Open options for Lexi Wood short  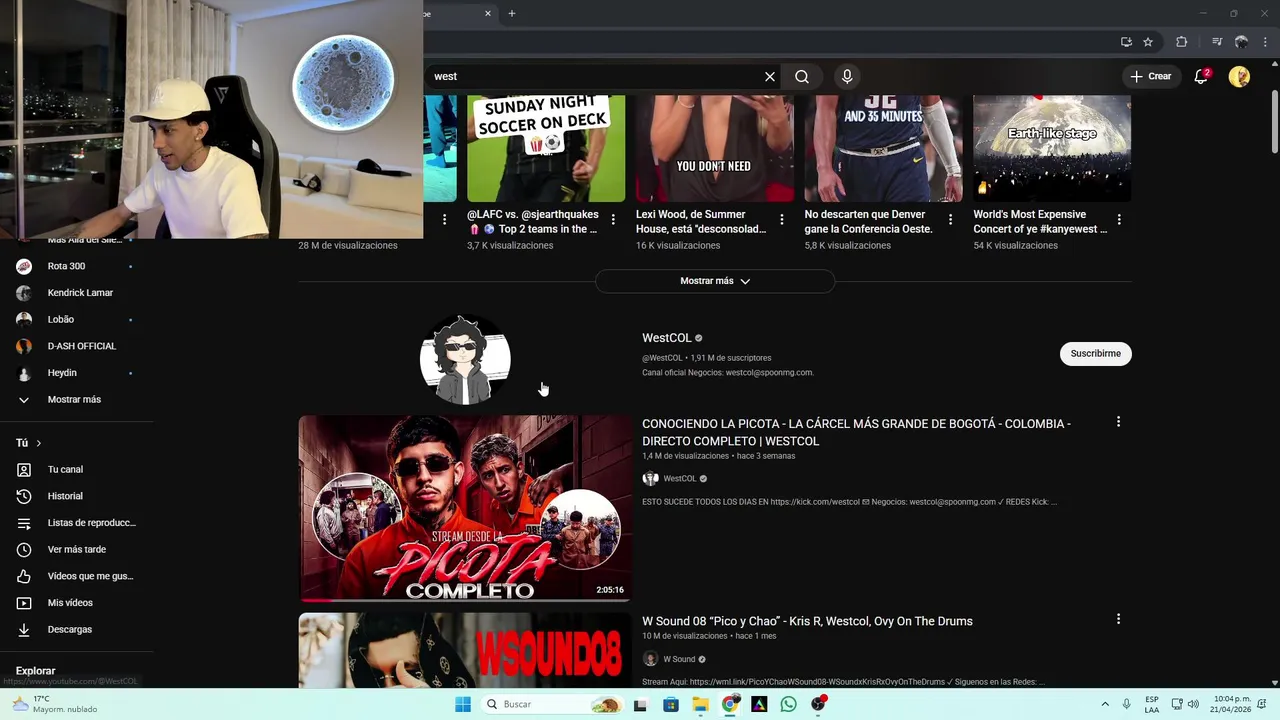coord(782,219)
